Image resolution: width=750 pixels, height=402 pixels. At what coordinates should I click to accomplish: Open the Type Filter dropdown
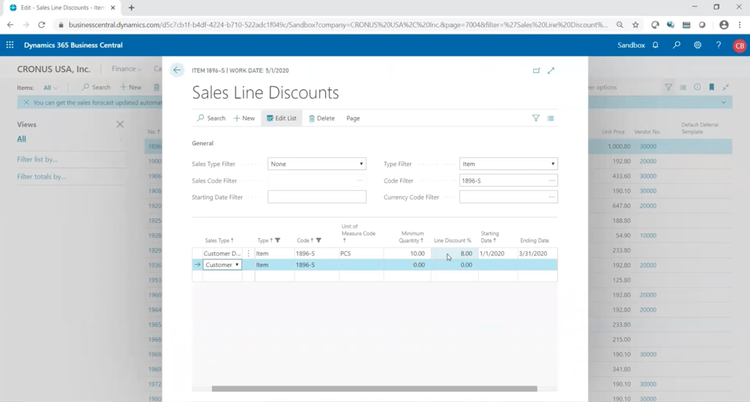pyautogui.click(x=508, y=164)
